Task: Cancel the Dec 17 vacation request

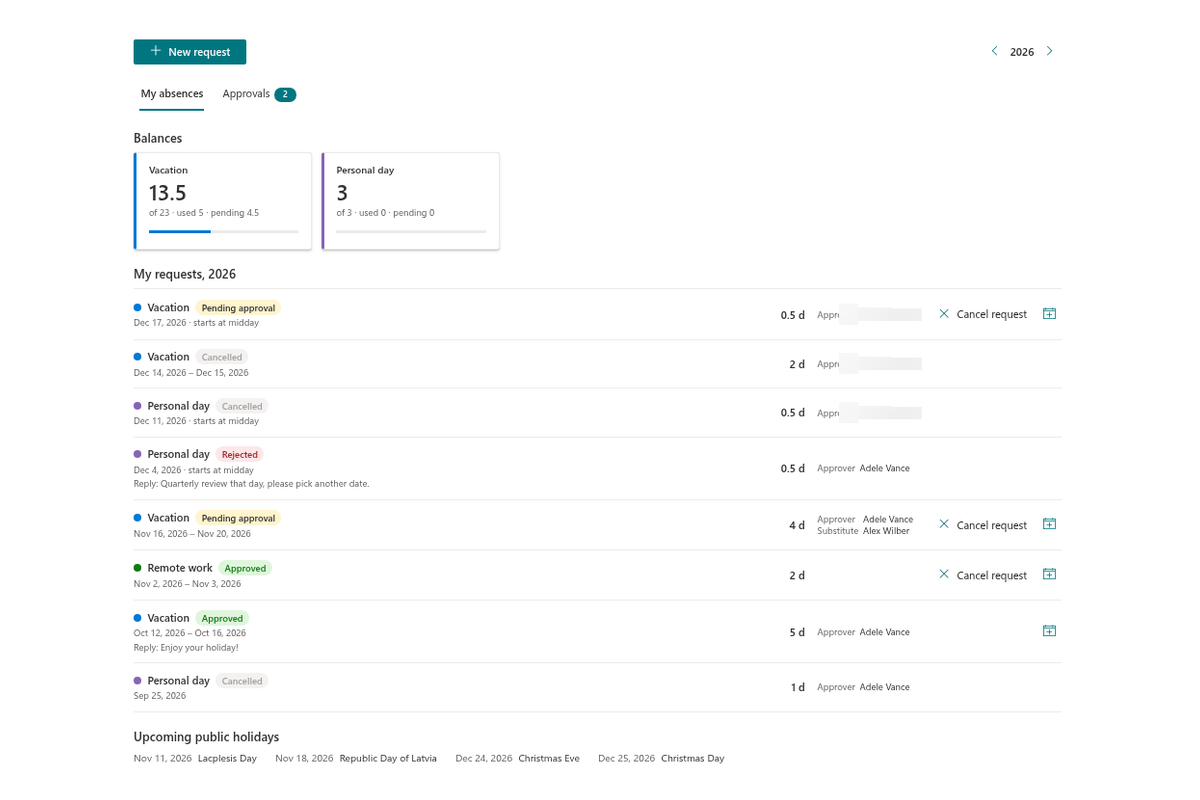Action: 983,314
